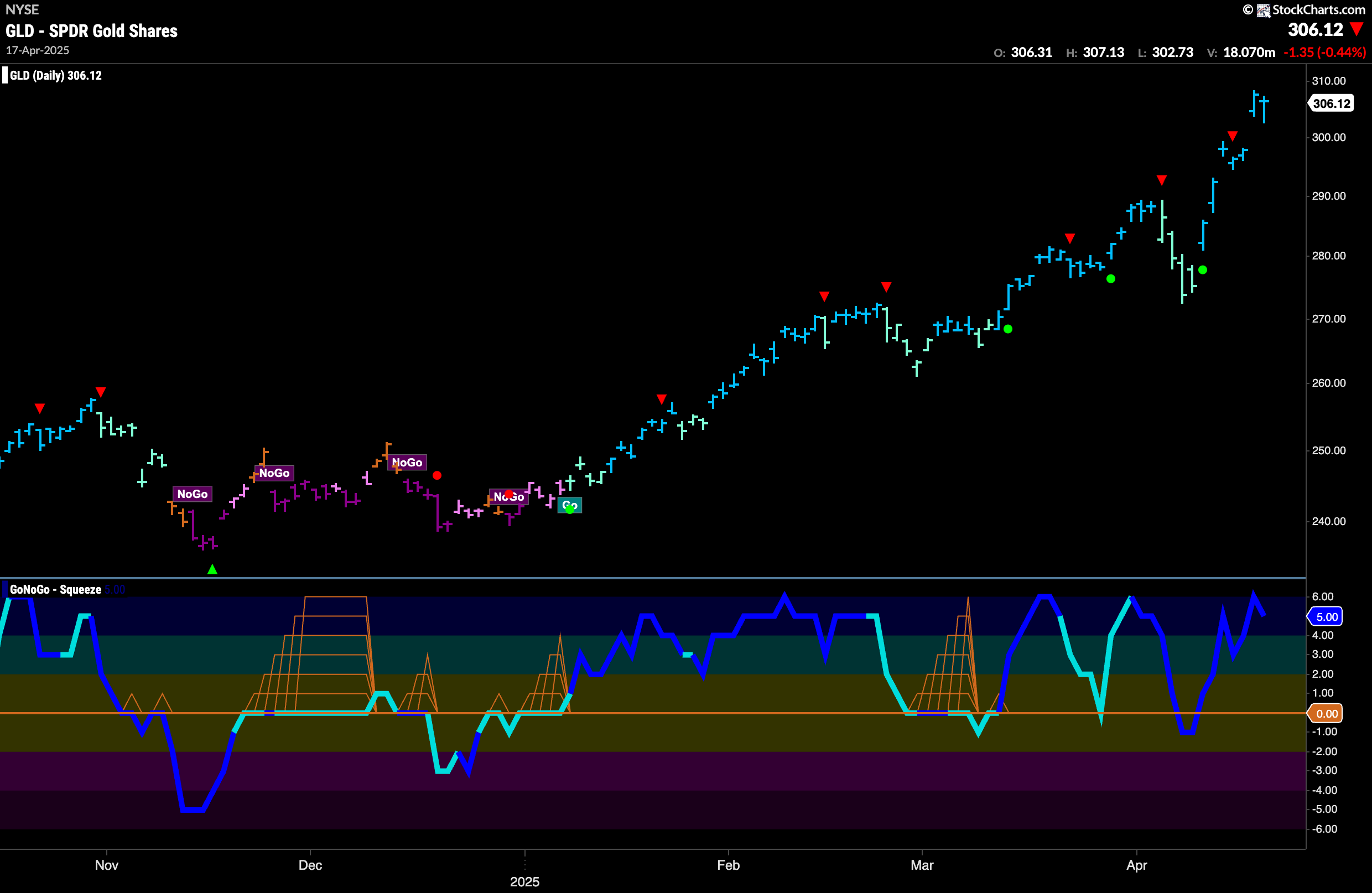This screenshot has width=1372, height=893.
Task: Click the 270.00 price axis label
Action: [x=1329, y=319]
